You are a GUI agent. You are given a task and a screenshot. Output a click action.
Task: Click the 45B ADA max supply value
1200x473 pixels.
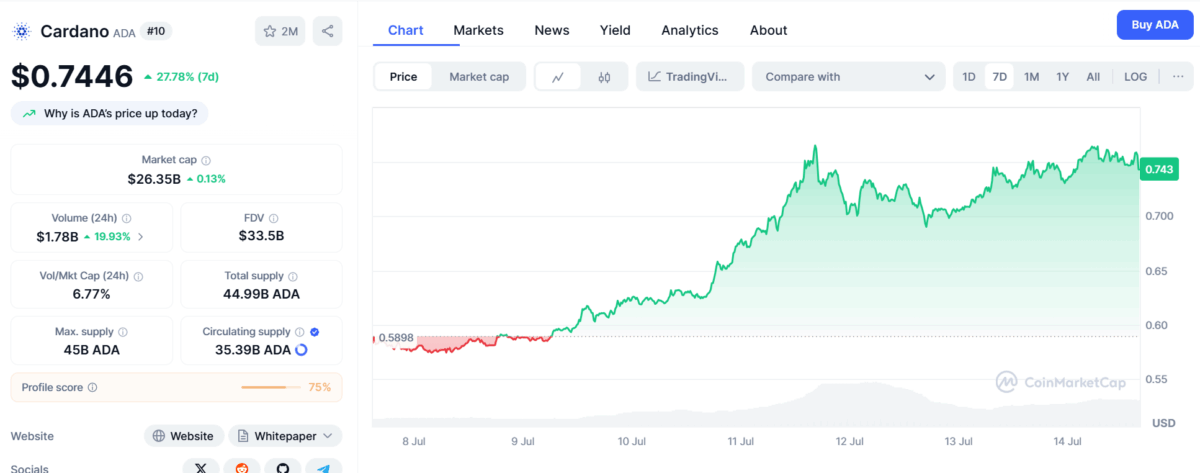pyautogui.click(x=92, y=350)
